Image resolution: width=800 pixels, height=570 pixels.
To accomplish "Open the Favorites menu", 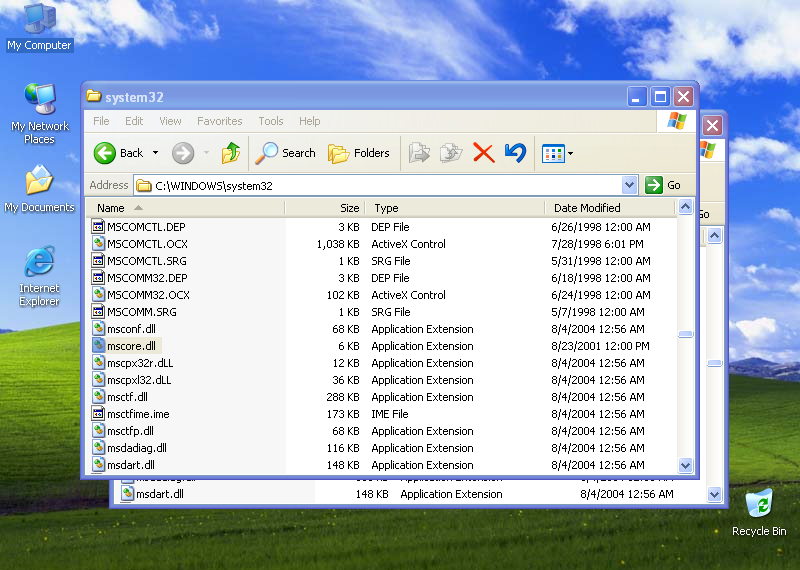I will [x=219, y=121].
